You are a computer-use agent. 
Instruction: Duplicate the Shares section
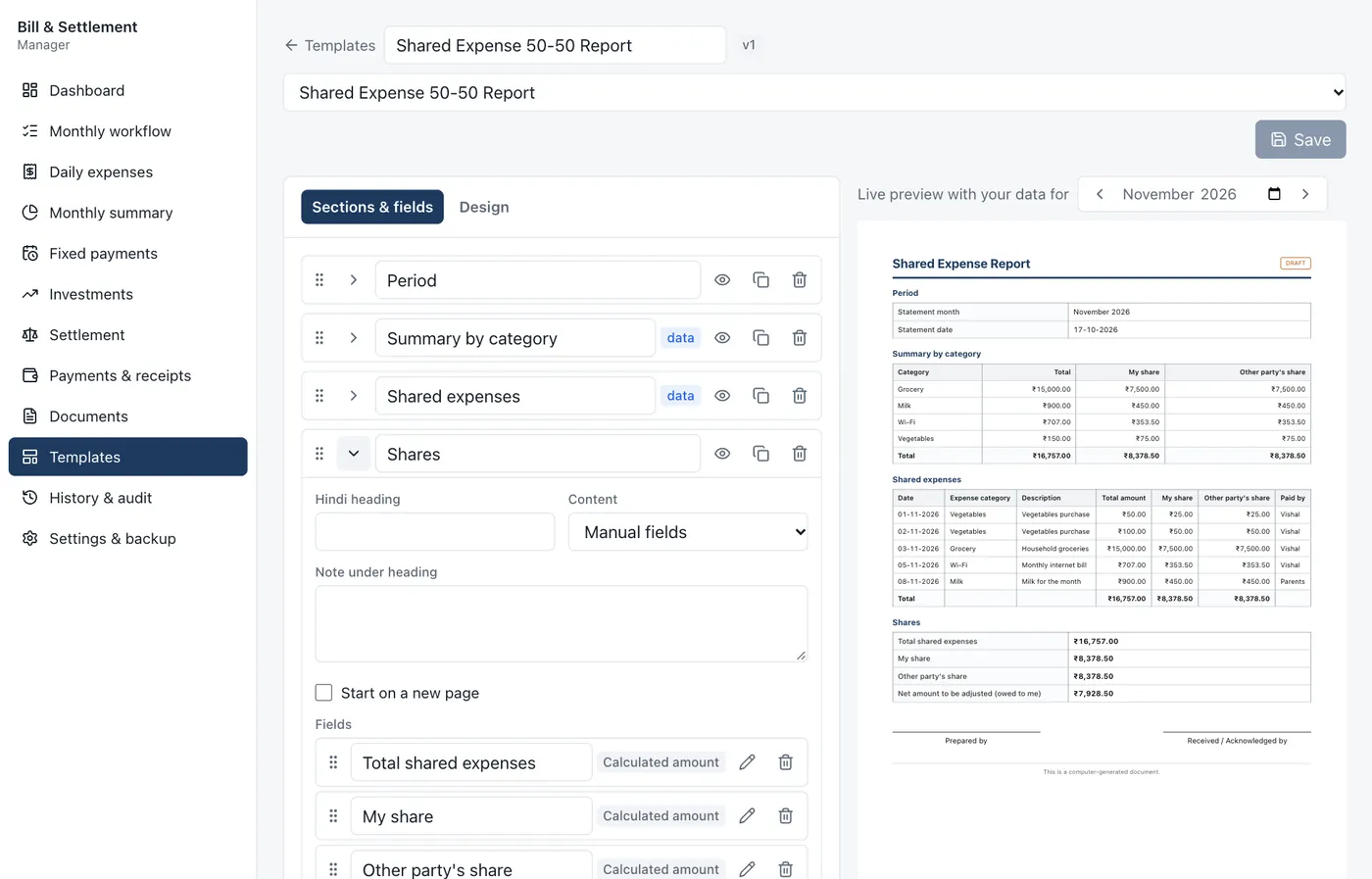760,454
